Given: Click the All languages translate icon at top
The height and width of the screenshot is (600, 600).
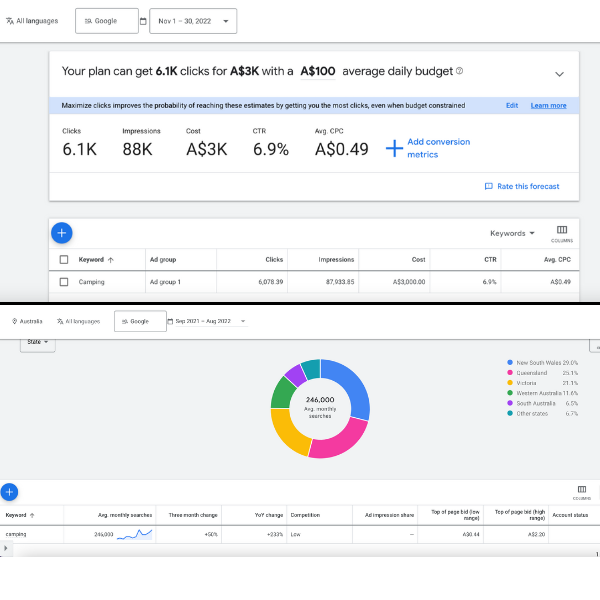Looking at the screenshot, I should click(10, 20).
